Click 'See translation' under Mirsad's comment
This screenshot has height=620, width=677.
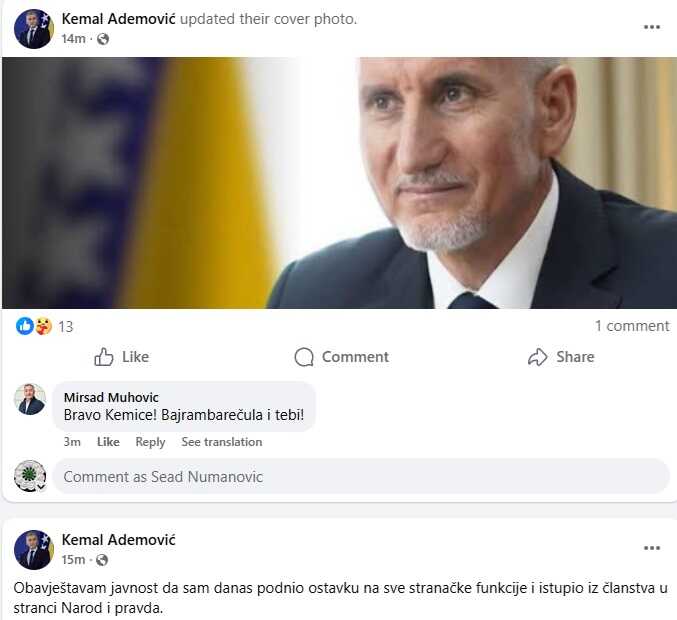222,442
